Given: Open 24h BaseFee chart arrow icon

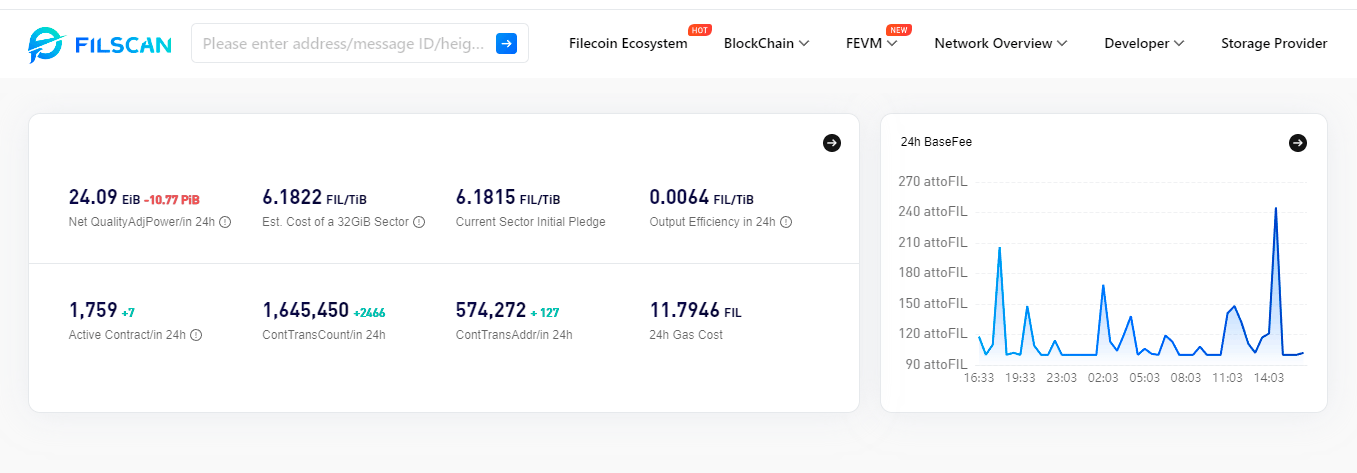Looking at the screenshot, I should click(x=1298, y=143).
